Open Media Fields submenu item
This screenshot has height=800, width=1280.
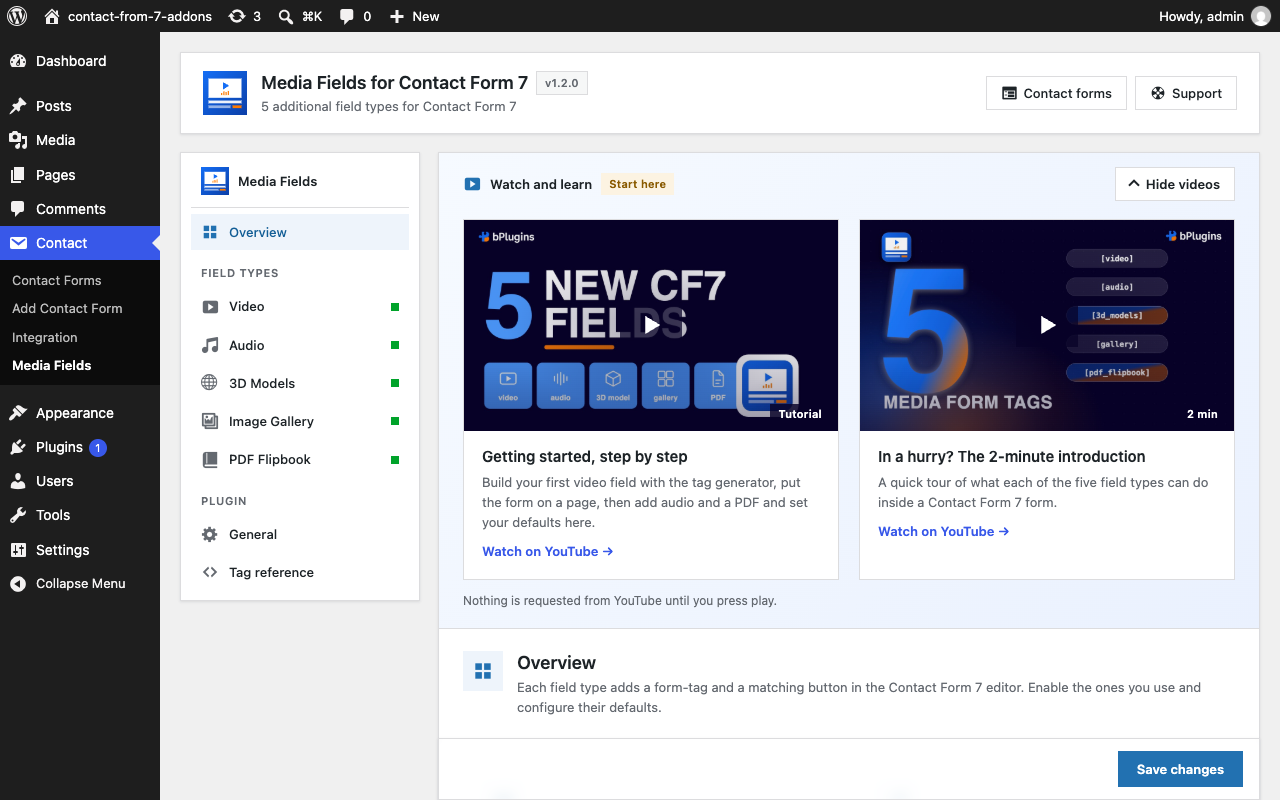point(52,366)
